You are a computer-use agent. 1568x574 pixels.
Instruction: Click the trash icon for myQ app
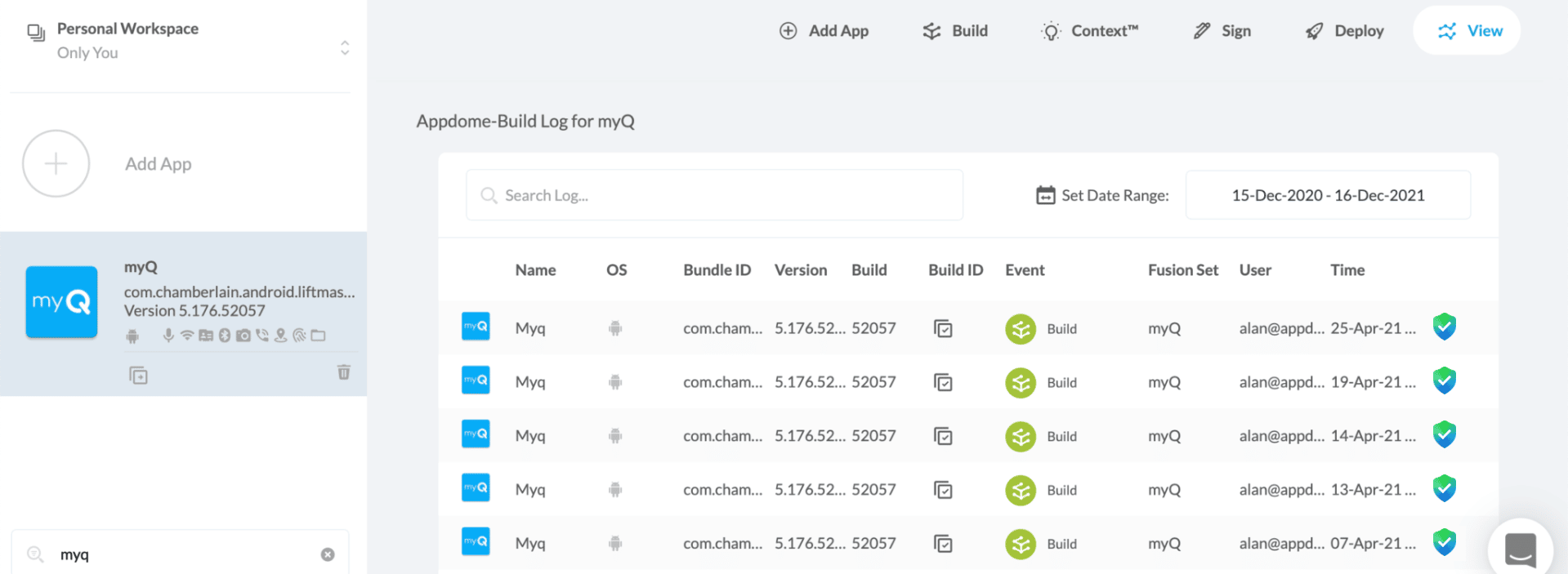pos(344,372)
